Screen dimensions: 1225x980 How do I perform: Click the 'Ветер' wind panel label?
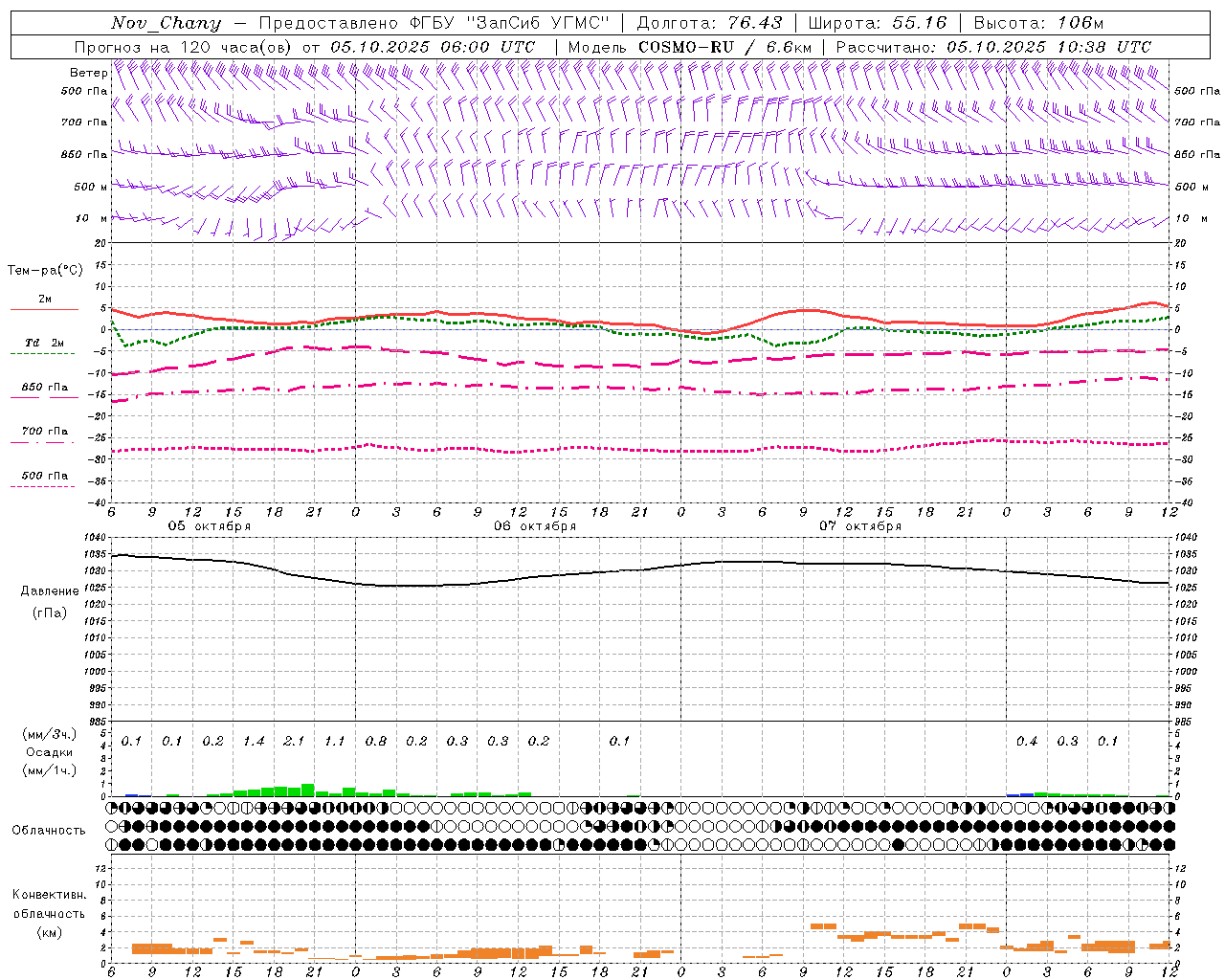click(88, 73)
